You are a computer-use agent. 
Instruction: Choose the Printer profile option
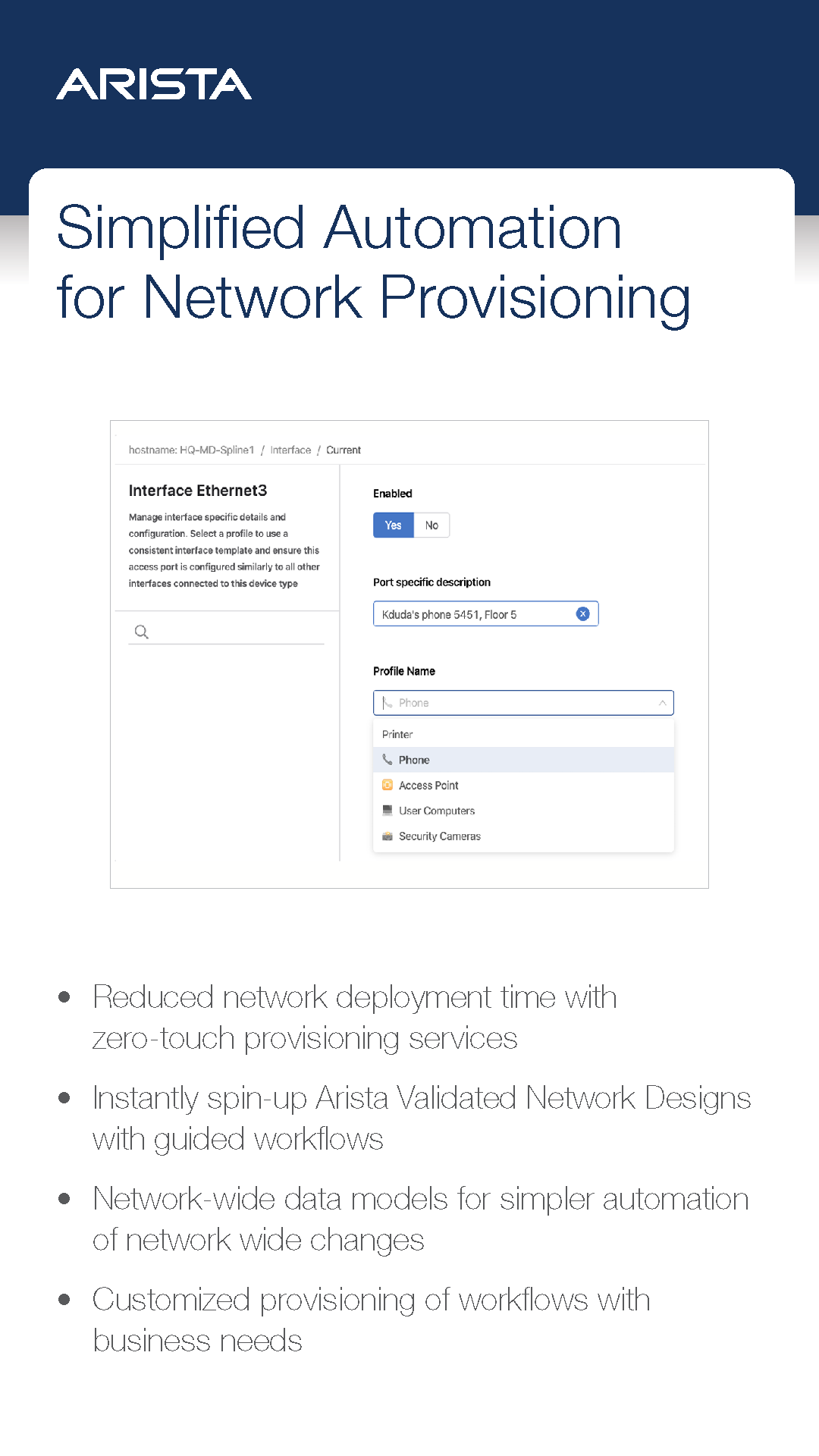pyautogui.click(x=397, y=734)
